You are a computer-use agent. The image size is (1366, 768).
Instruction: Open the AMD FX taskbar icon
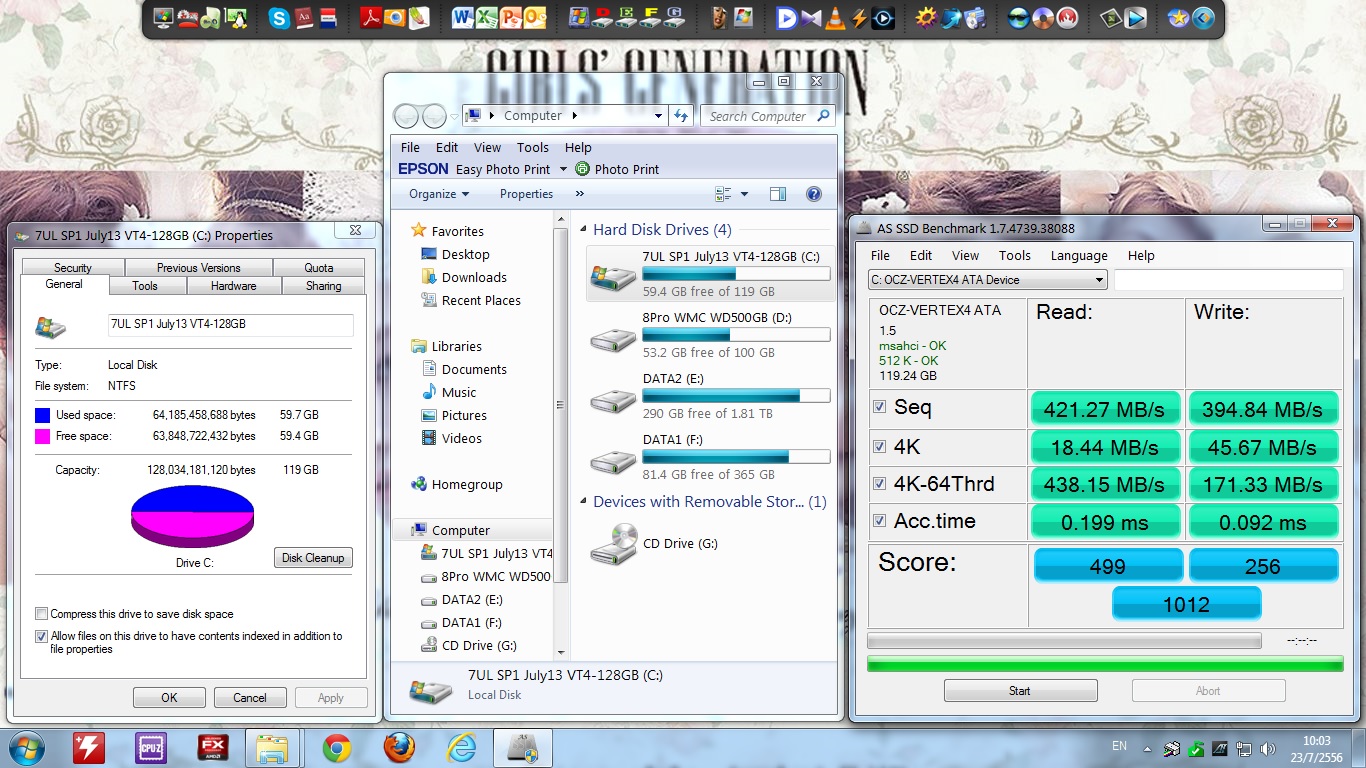pos(212,748)
